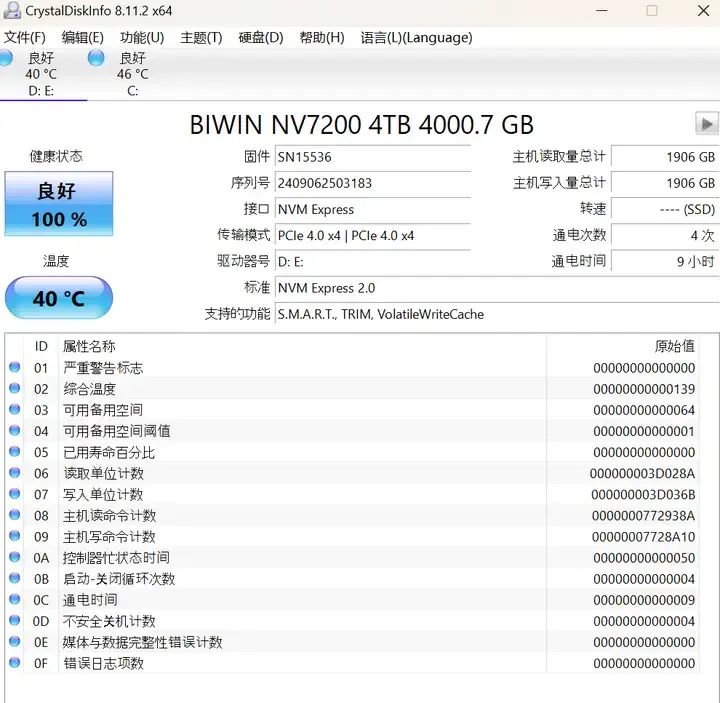The height and width of the screenshot is (703, 720).
Task: Click status icon for 0E 媒体与数据完整性错误计数
Action: [x=15, y=641]
